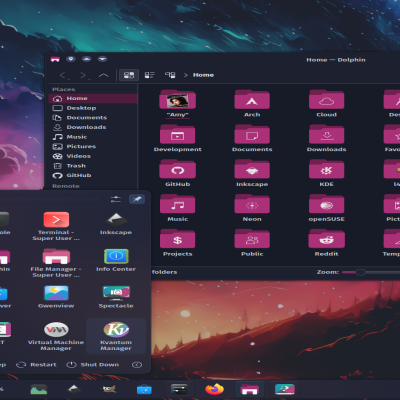Open Pictures in the Places panel
The image size is (400, 400).
pyautogui.click(x=93, y=146)
